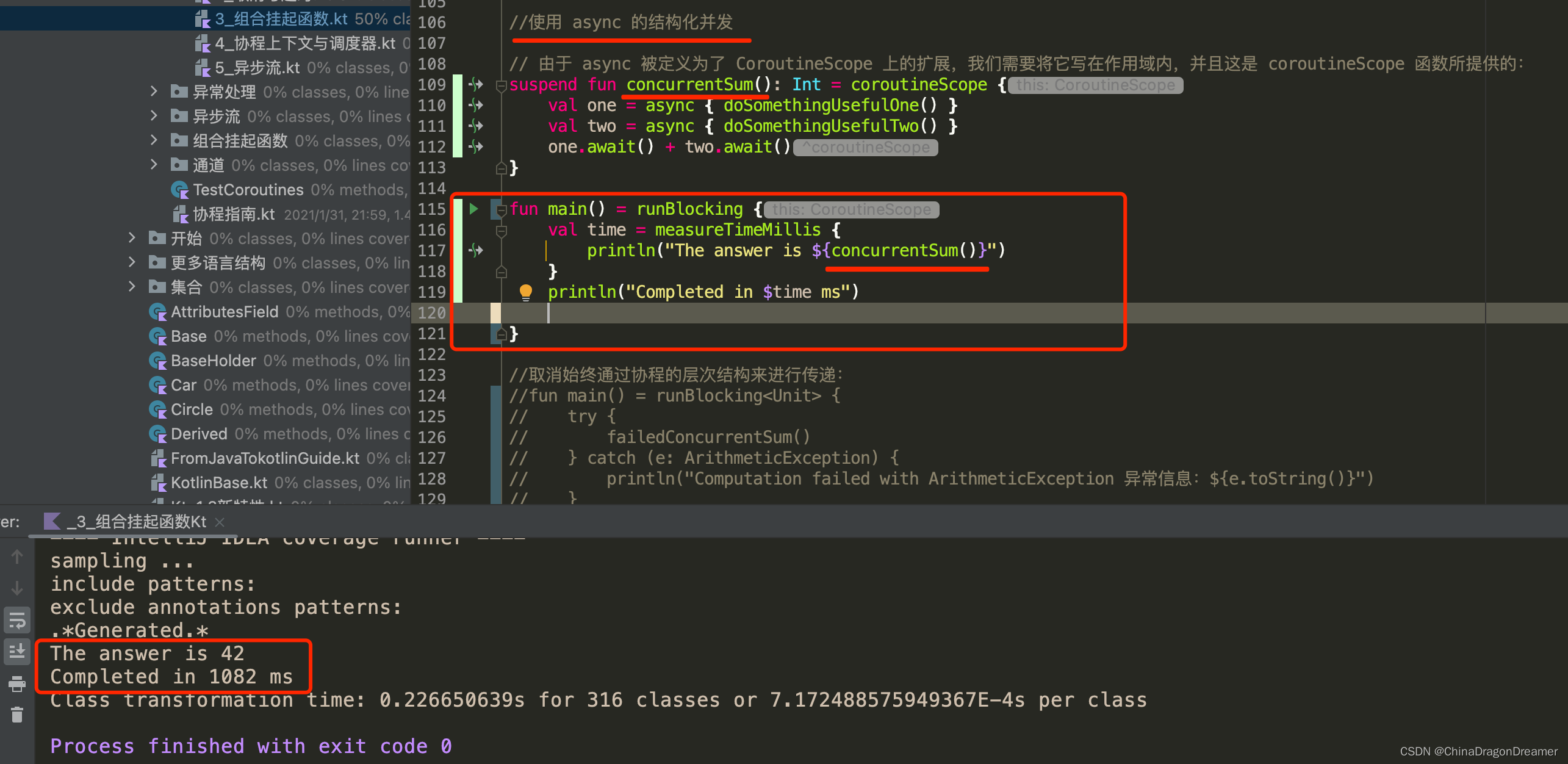Toggle scroll to end in run console

(17, 652)
